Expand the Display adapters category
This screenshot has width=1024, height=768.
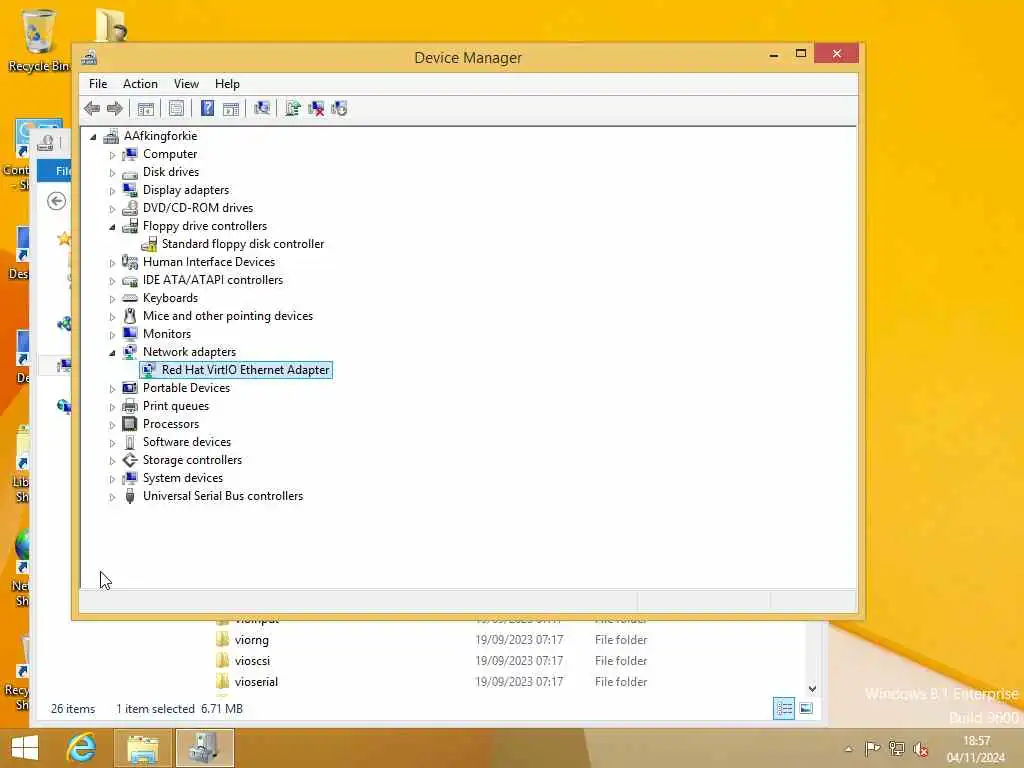click(x=112, y=191)
